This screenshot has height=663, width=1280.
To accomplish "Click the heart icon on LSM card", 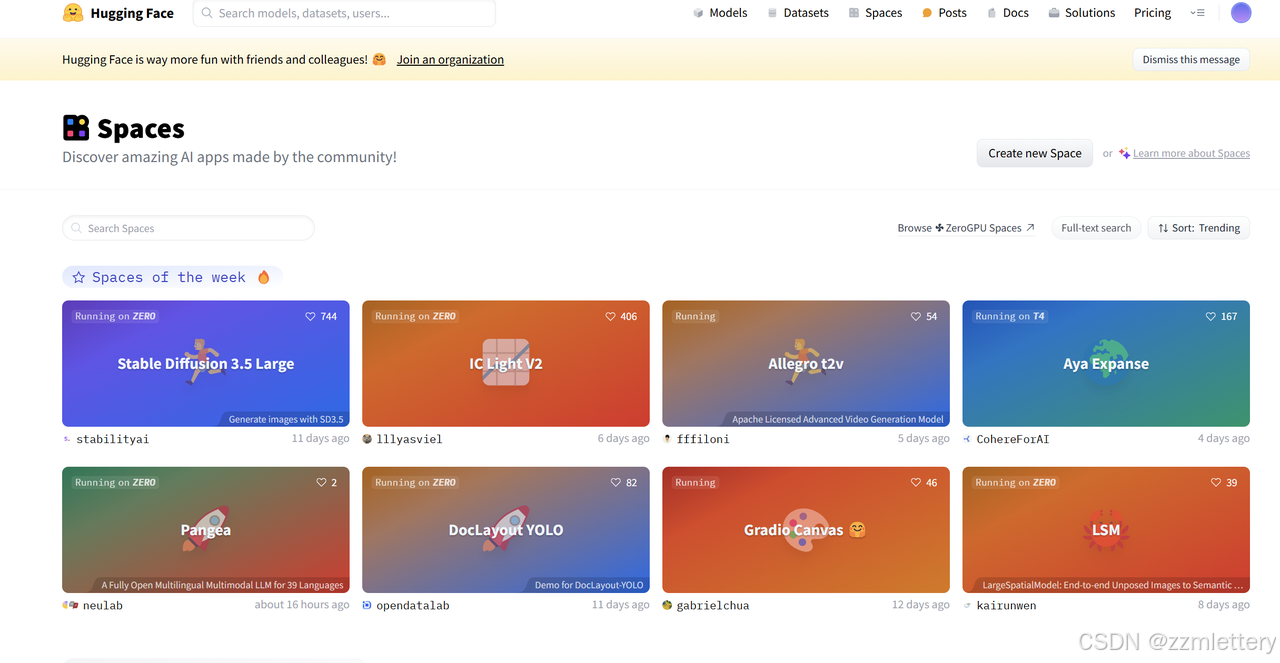I will [x=1216, y=482].
